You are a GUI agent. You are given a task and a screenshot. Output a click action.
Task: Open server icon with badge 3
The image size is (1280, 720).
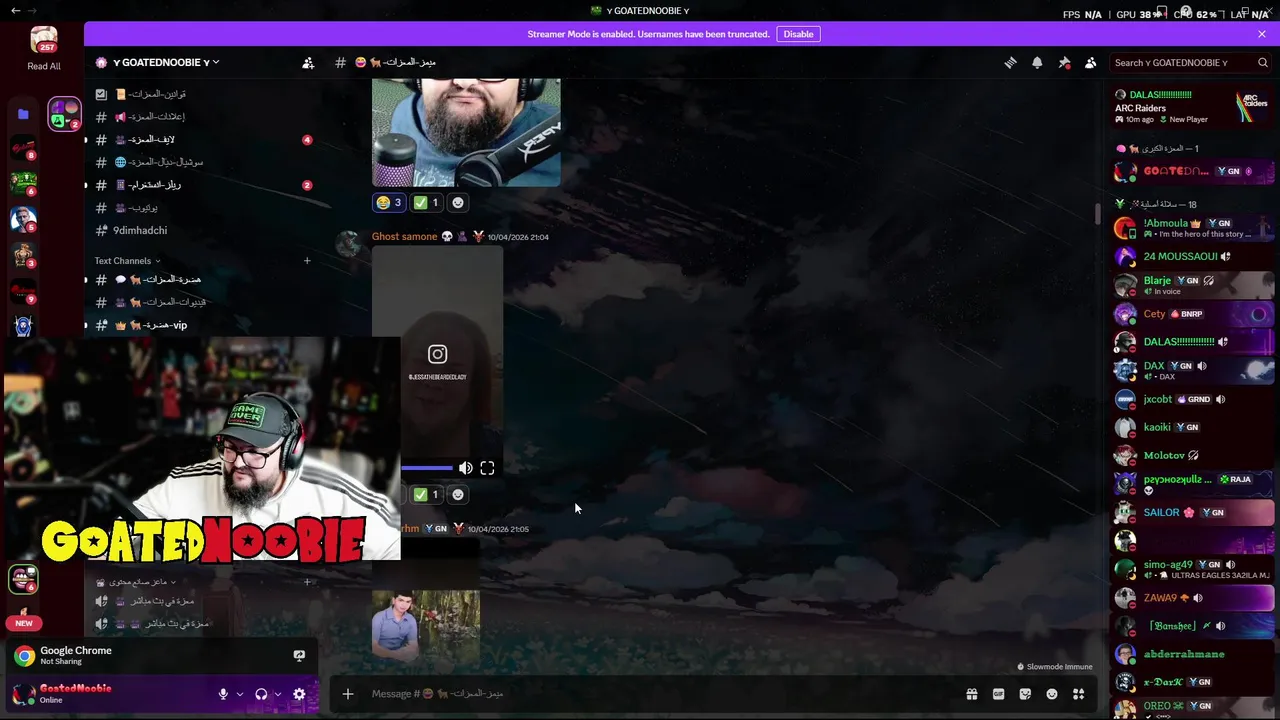(x=23, y=255)
